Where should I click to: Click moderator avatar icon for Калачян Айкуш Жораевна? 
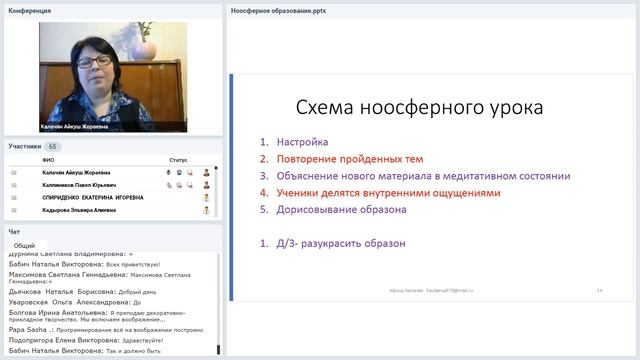[207, 173]
